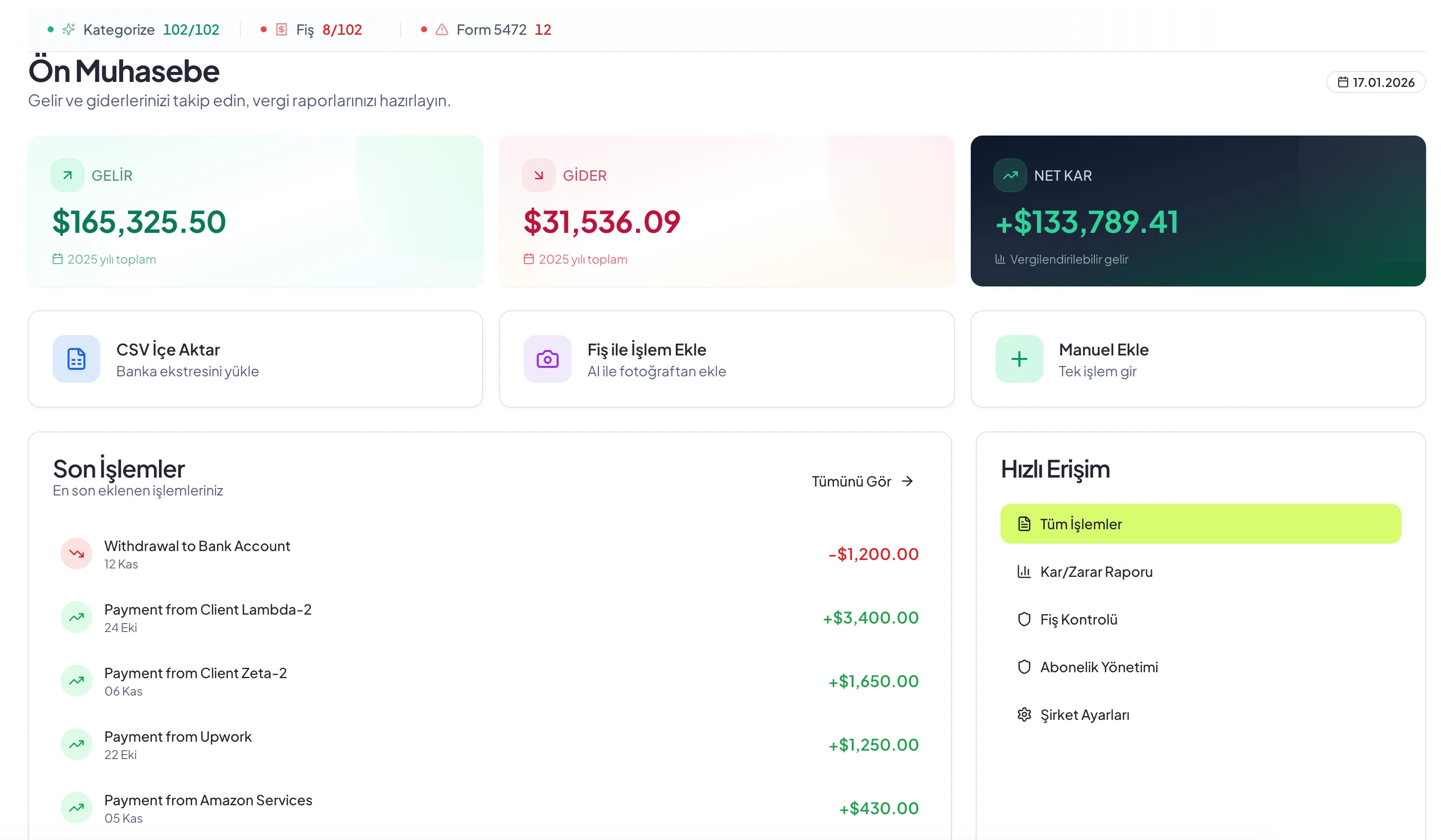
Task: Click the warning triangle next to Form 5472
Action: 441,29
